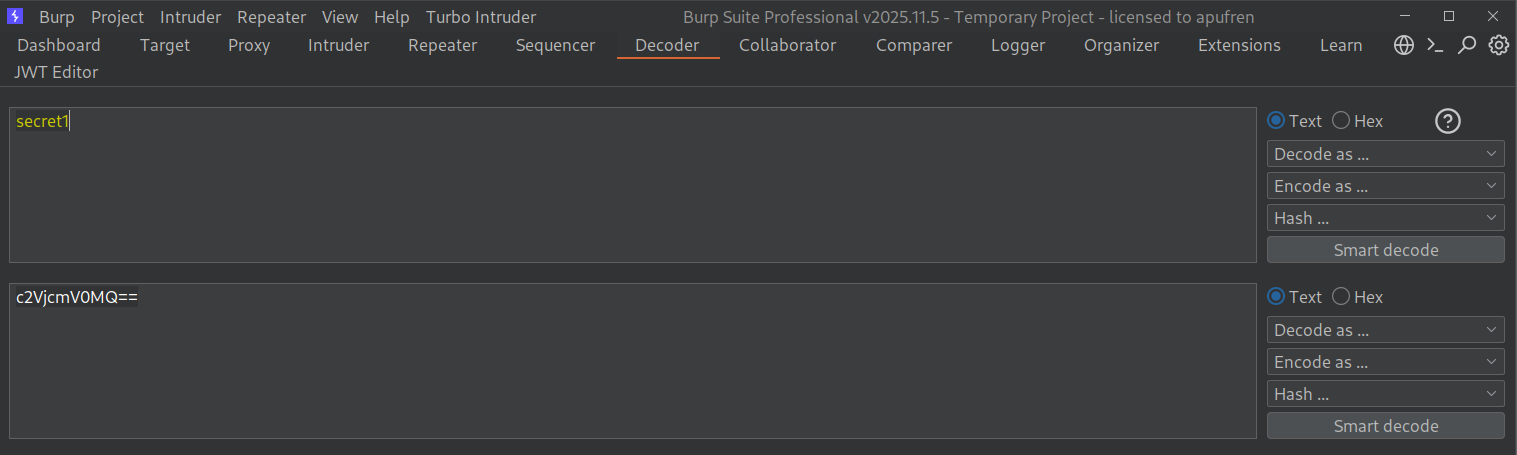The width and height of the screenshot is (1517, 455).
Task: Open the globe browser icon
Action: (1404, 45)
